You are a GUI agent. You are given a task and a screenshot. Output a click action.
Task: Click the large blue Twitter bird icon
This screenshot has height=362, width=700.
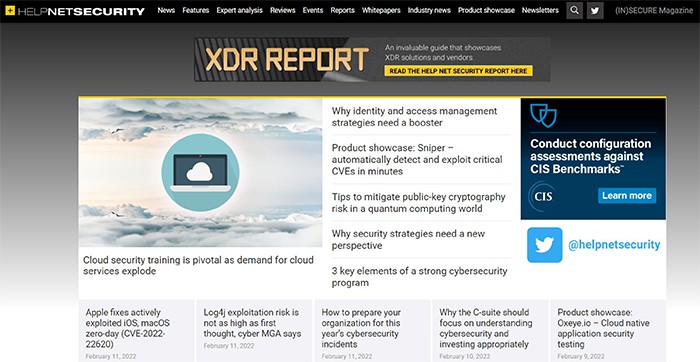[545, 245]
